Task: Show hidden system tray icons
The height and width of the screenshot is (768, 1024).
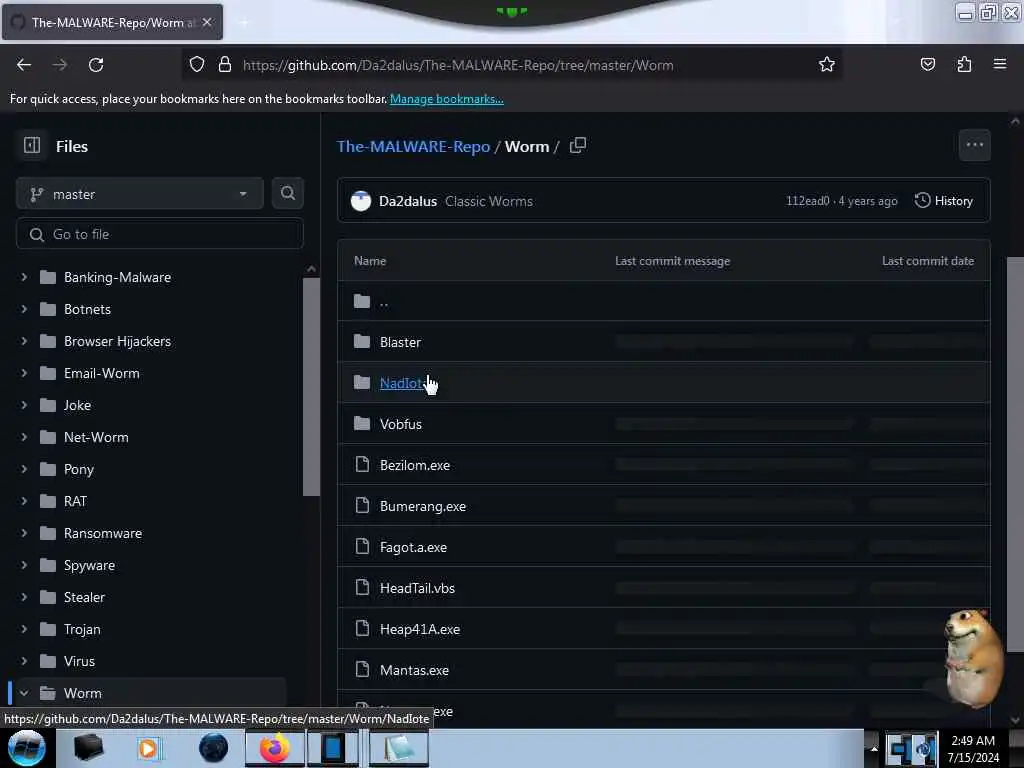Action: click(x=874, y=748)
